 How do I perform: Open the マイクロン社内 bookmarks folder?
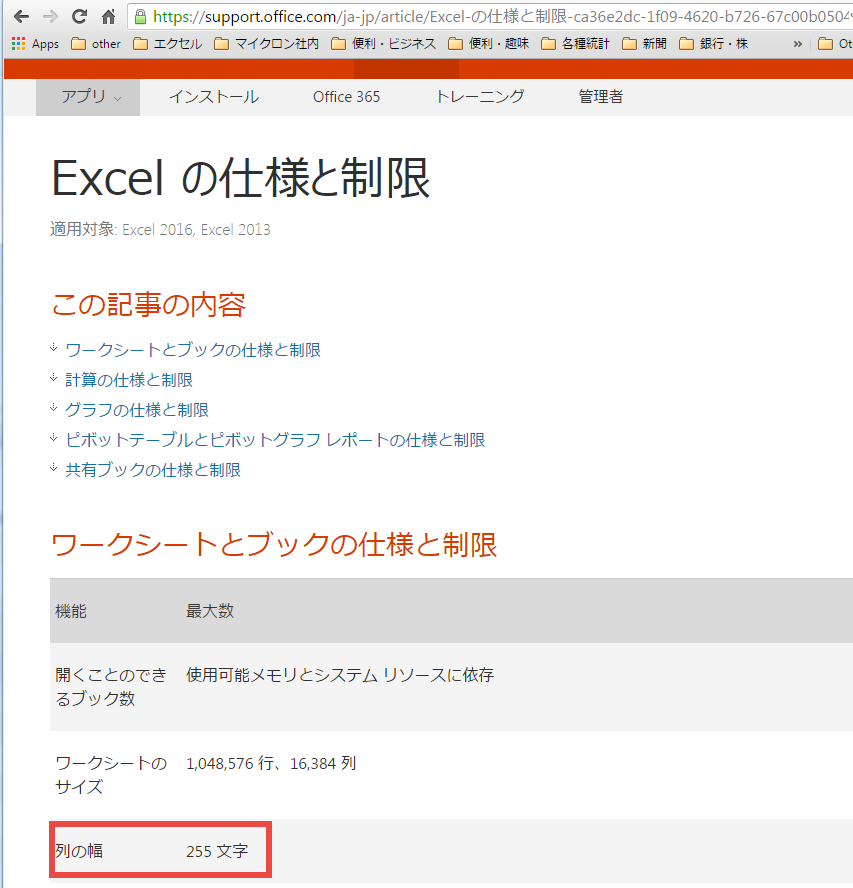coord(267,44)
